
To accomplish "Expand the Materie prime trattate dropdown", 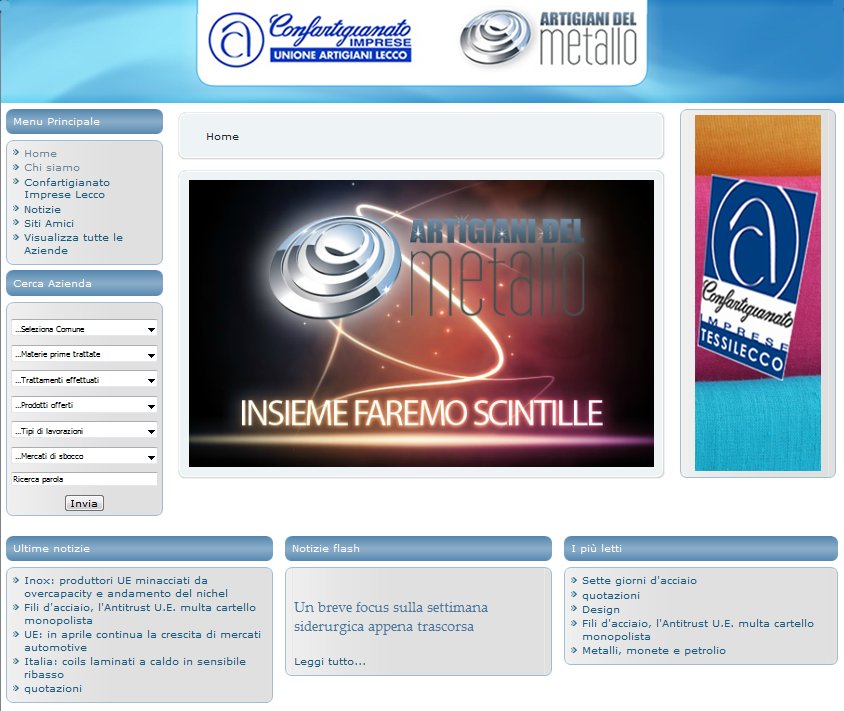I will pos(84,354).
